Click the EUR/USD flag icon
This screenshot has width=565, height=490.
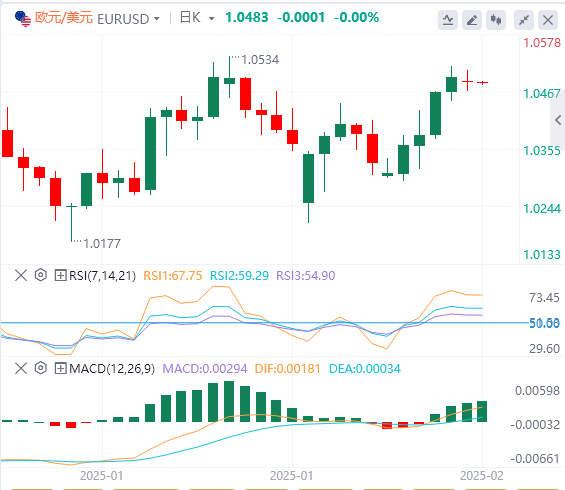click(x=23, y=19)
